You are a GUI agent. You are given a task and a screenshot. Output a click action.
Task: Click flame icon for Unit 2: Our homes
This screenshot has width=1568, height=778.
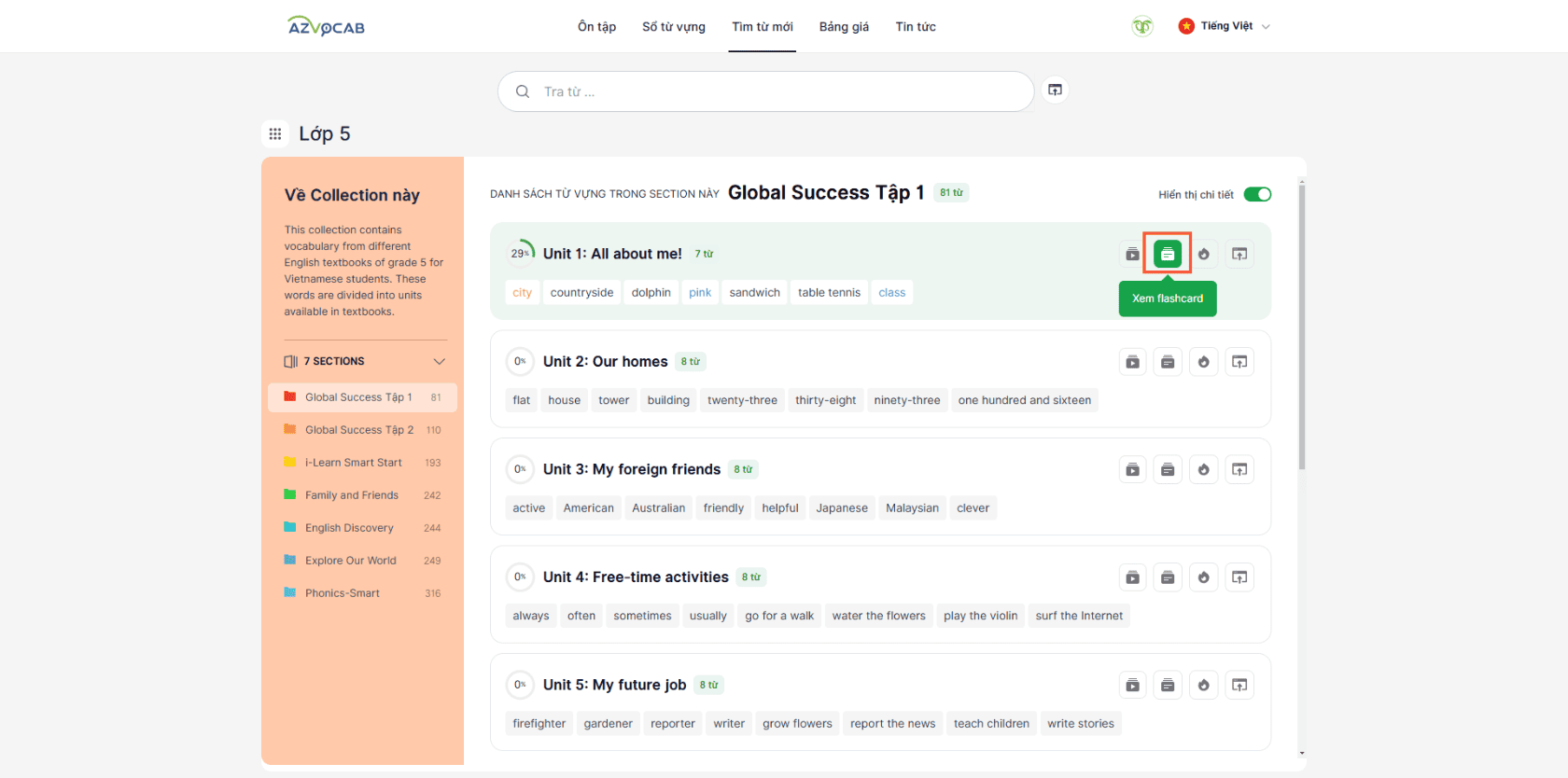tap(1204, 362)
